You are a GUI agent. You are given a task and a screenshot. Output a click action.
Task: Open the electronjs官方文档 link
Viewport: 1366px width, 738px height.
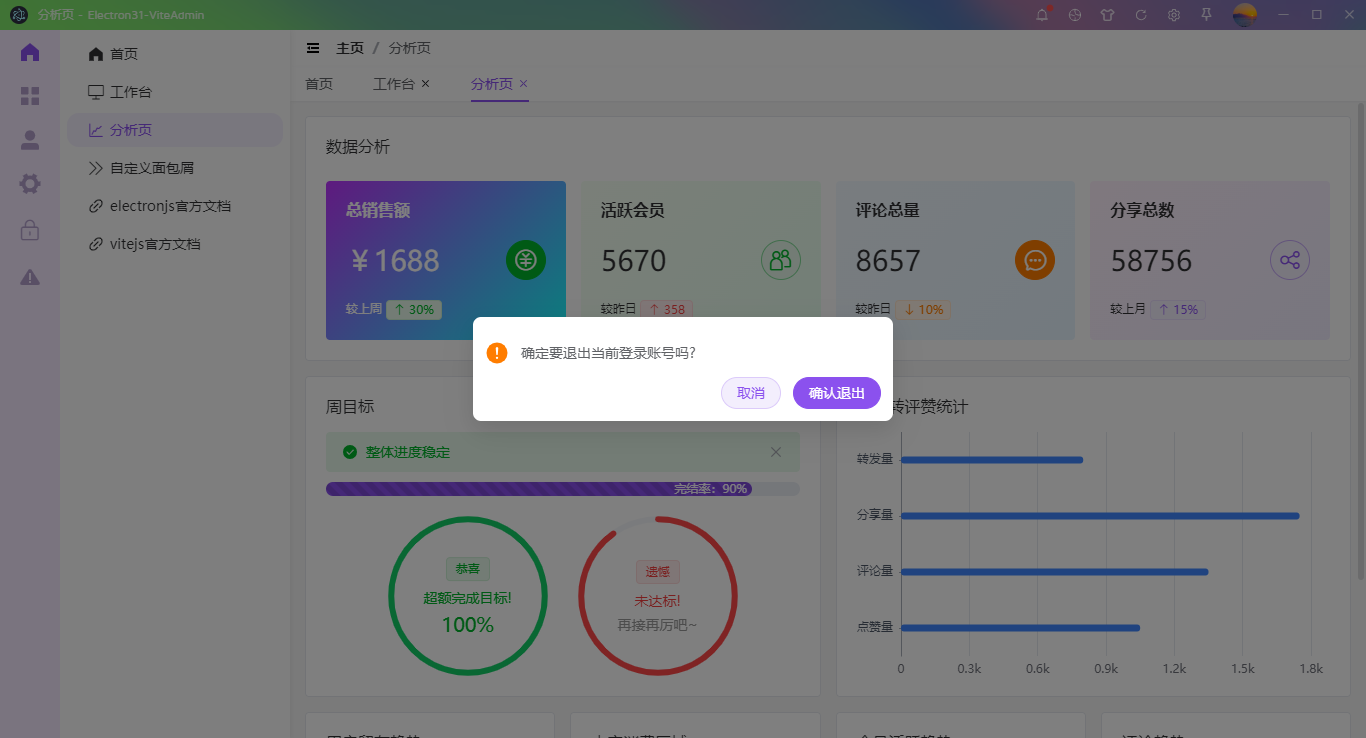click(x=175, y=206)
